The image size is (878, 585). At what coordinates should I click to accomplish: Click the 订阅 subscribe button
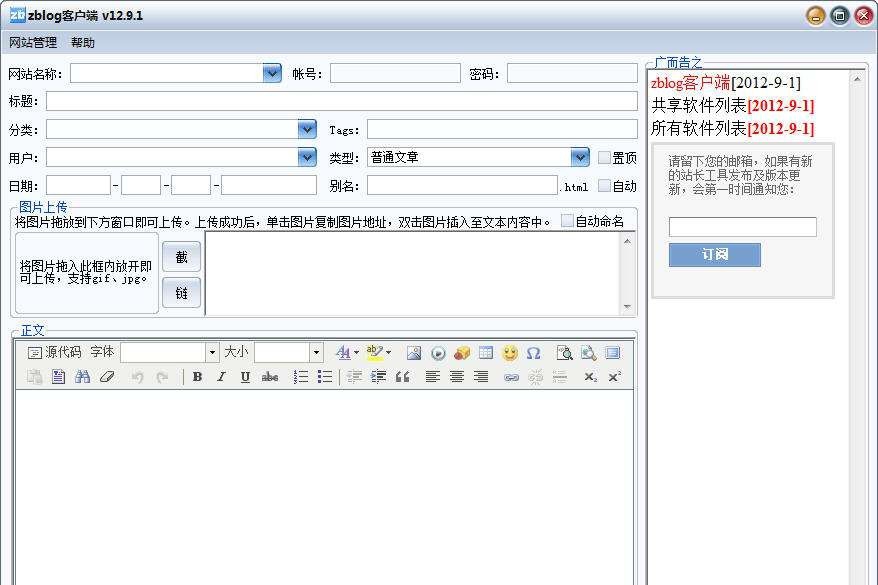(713, 255)
